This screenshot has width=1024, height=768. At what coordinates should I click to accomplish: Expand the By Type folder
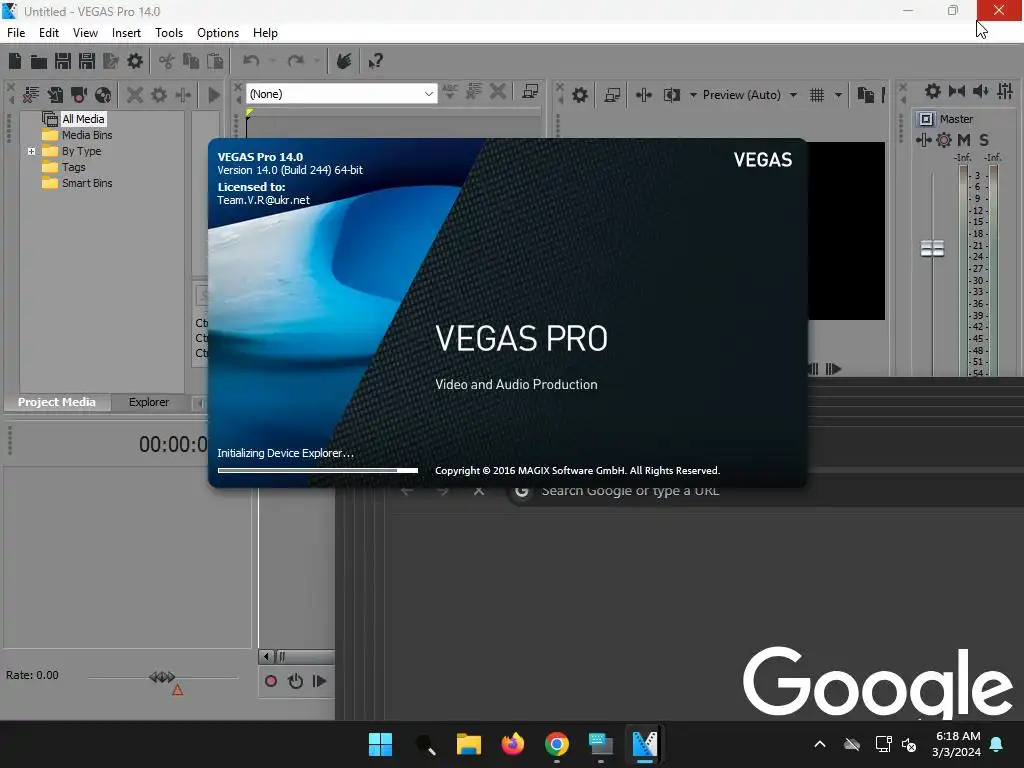coord(31,151)
